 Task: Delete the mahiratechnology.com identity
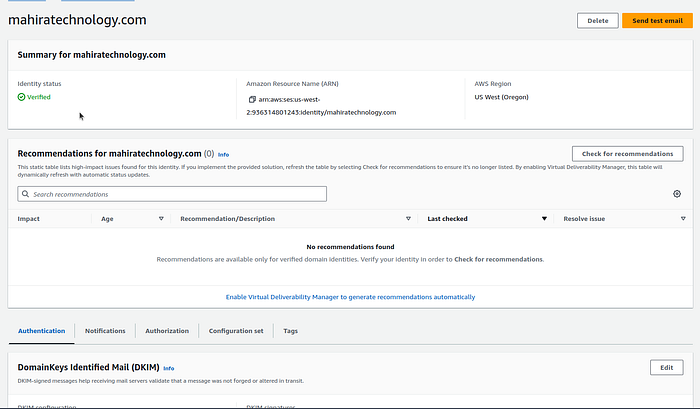pyautogui.click(x=598, y=21)
